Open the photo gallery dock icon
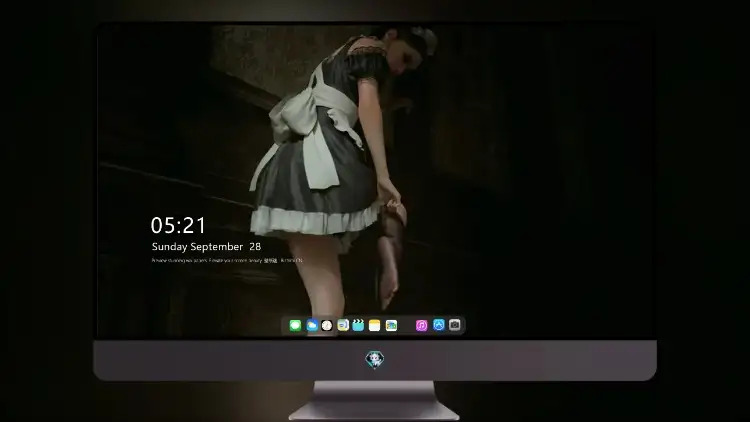Viewport: 750px width, 422px height. (x=391, y=325)
